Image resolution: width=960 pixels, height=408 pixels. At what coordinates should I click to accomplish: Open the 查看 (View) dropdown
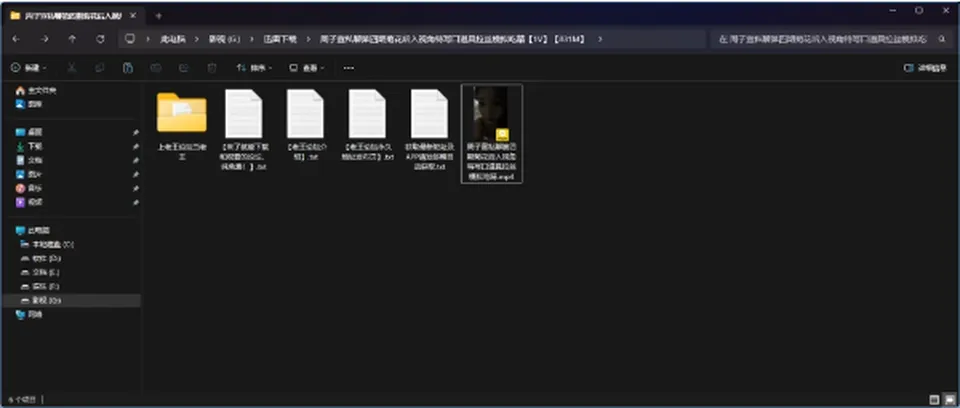(307, 67)
